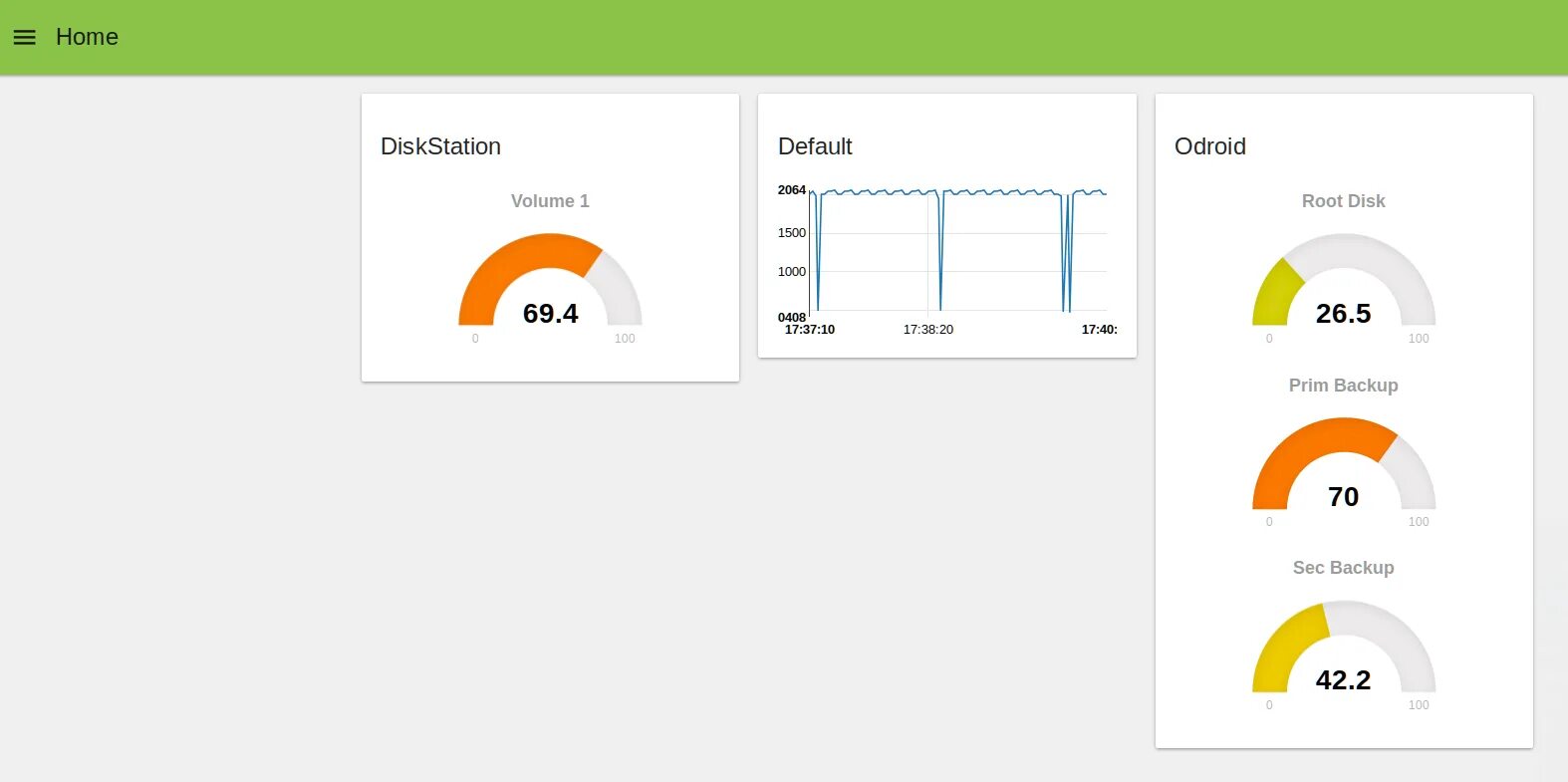Click the 17:37:10 time axis label
This screenshot has width=1568, height=782.
coord(810,330)
